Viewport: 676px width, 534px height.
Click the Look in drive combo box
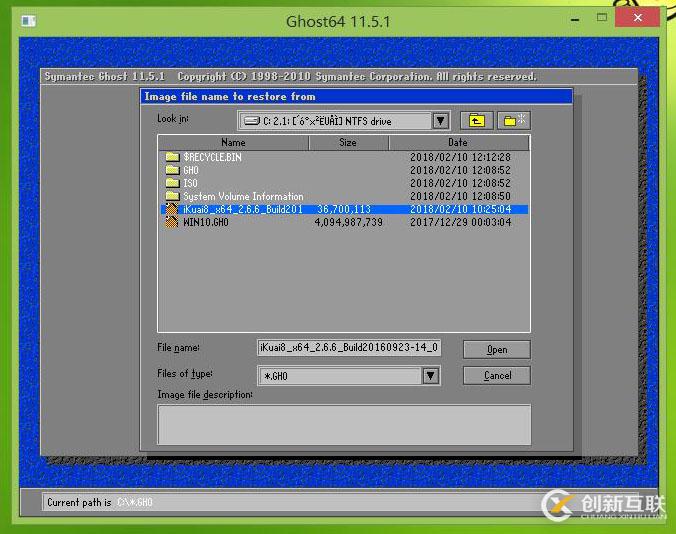pos(344,121)
